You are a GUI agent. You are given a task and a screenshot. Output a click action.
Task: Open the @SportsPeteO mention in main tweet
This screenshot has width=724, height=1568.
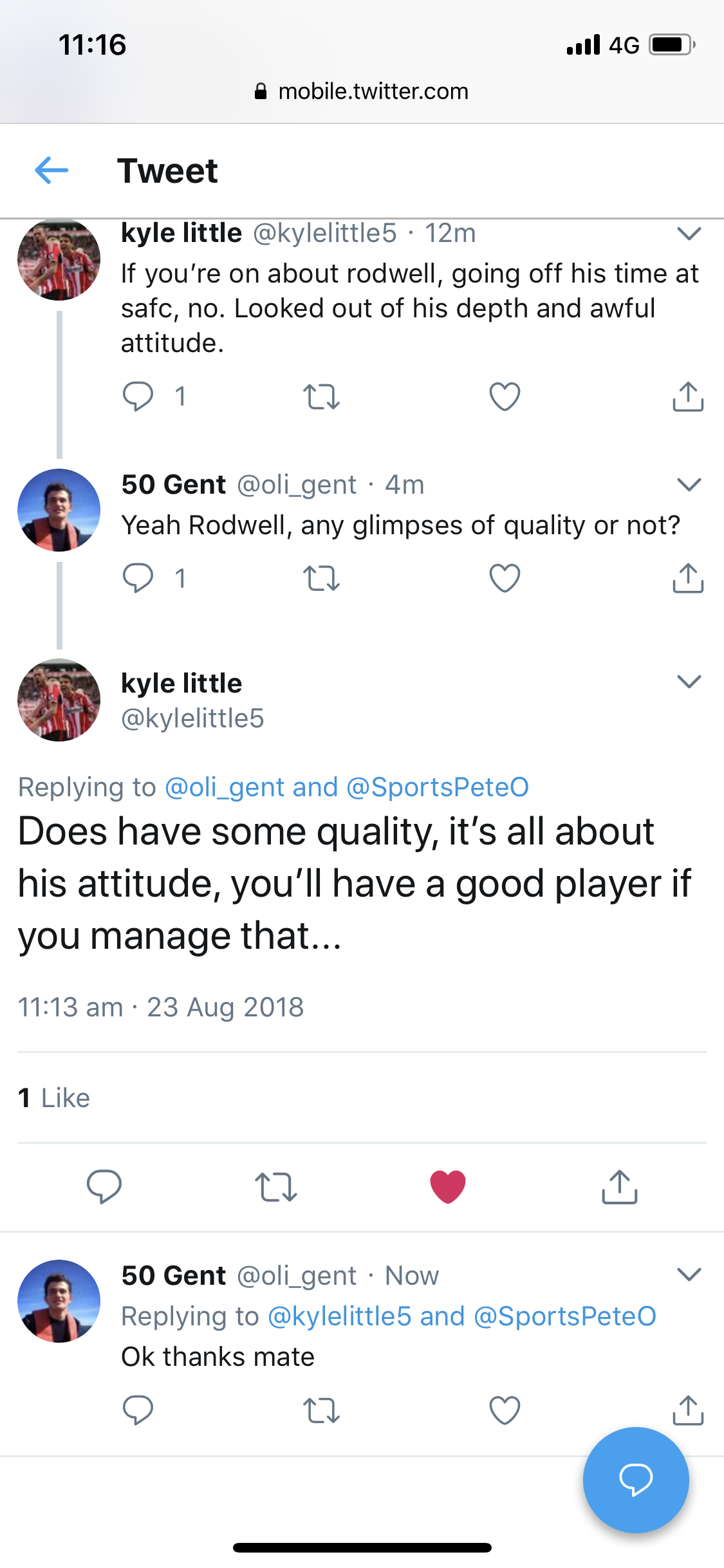(438, 787)
